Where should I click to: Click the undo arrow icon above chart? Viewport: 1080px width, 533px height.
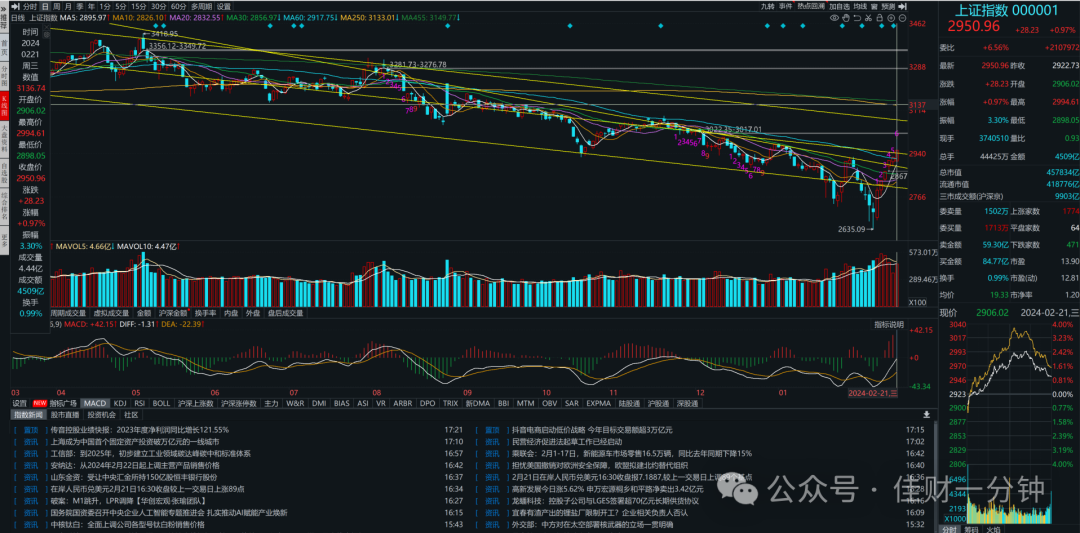(858, 18)
